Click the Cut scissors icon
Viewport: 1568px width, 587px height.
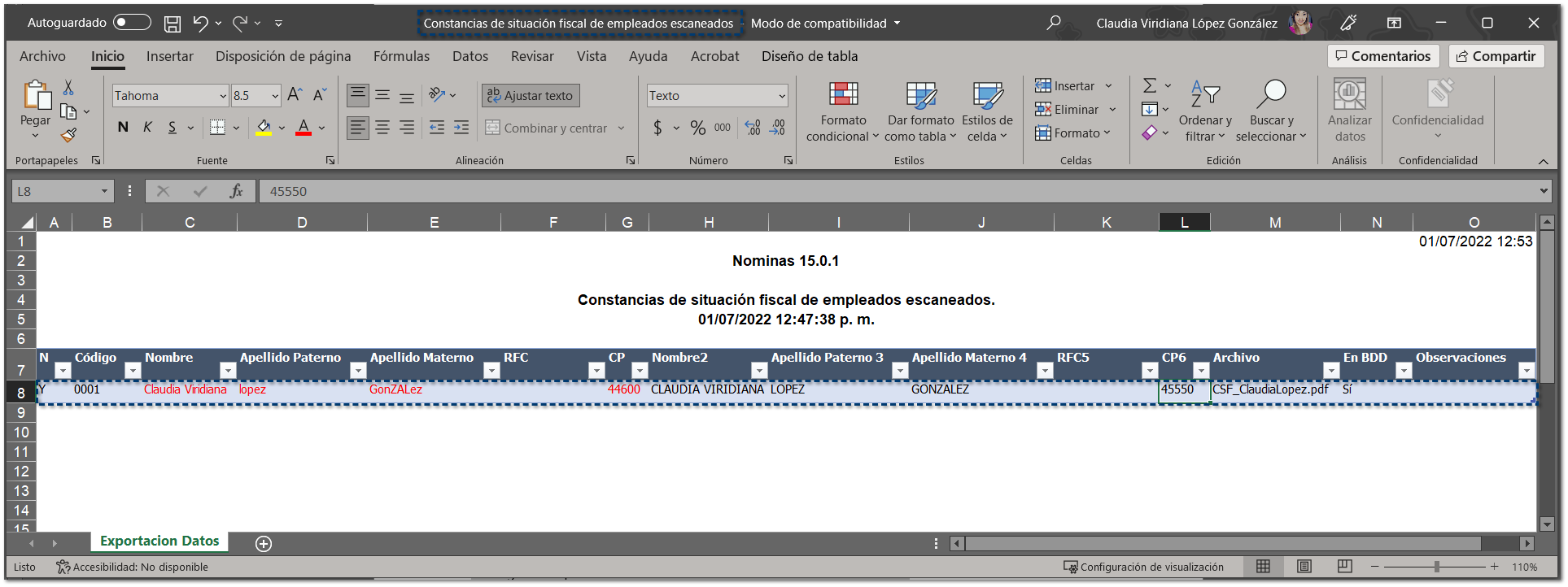68,88
